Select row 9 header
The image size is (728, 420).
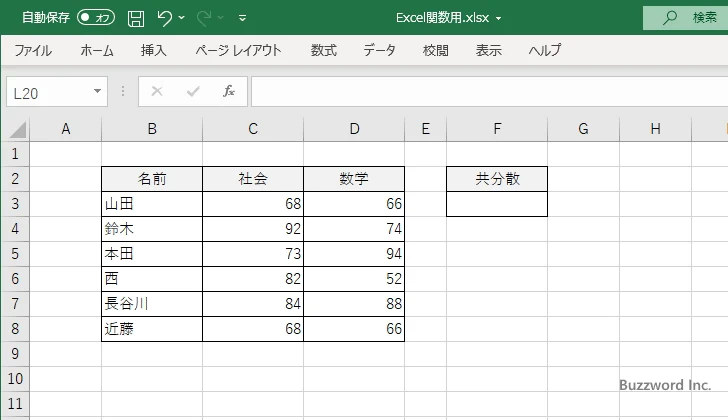click(15, 354)
